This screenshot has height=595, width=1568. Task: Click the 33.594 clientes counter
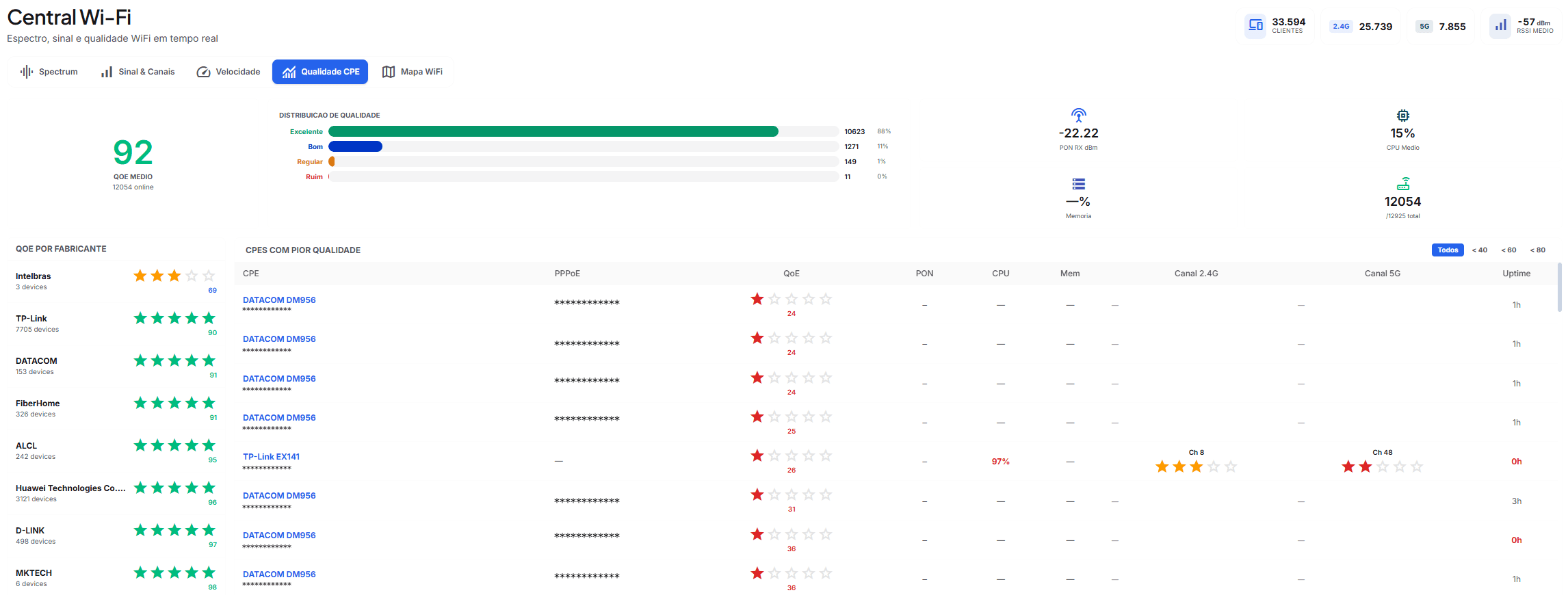1289,22
